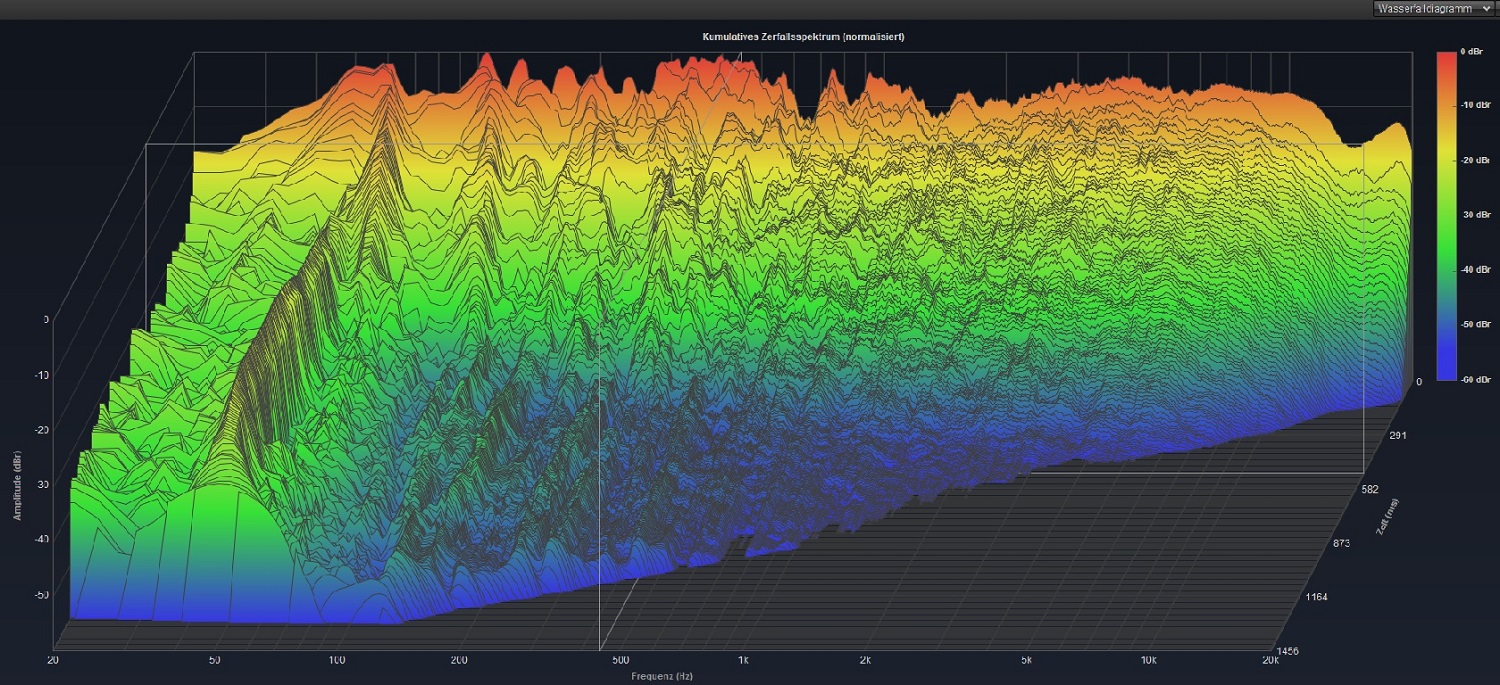Click the 20k tick on frequency axis
The image size is (1500, 685).
pyautogui.click(x=1270, y=661)
